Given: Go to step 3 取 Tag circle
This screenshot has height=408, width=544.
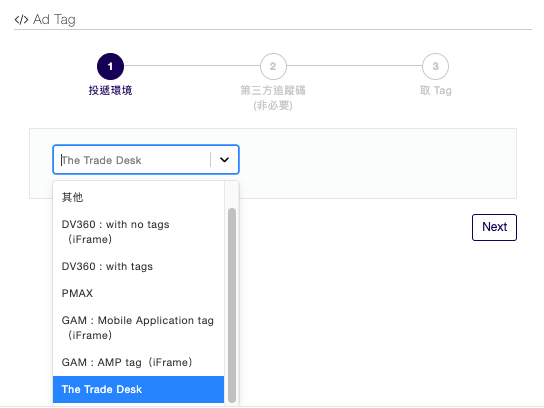Looking at the screenshot, I should (435, 66).
